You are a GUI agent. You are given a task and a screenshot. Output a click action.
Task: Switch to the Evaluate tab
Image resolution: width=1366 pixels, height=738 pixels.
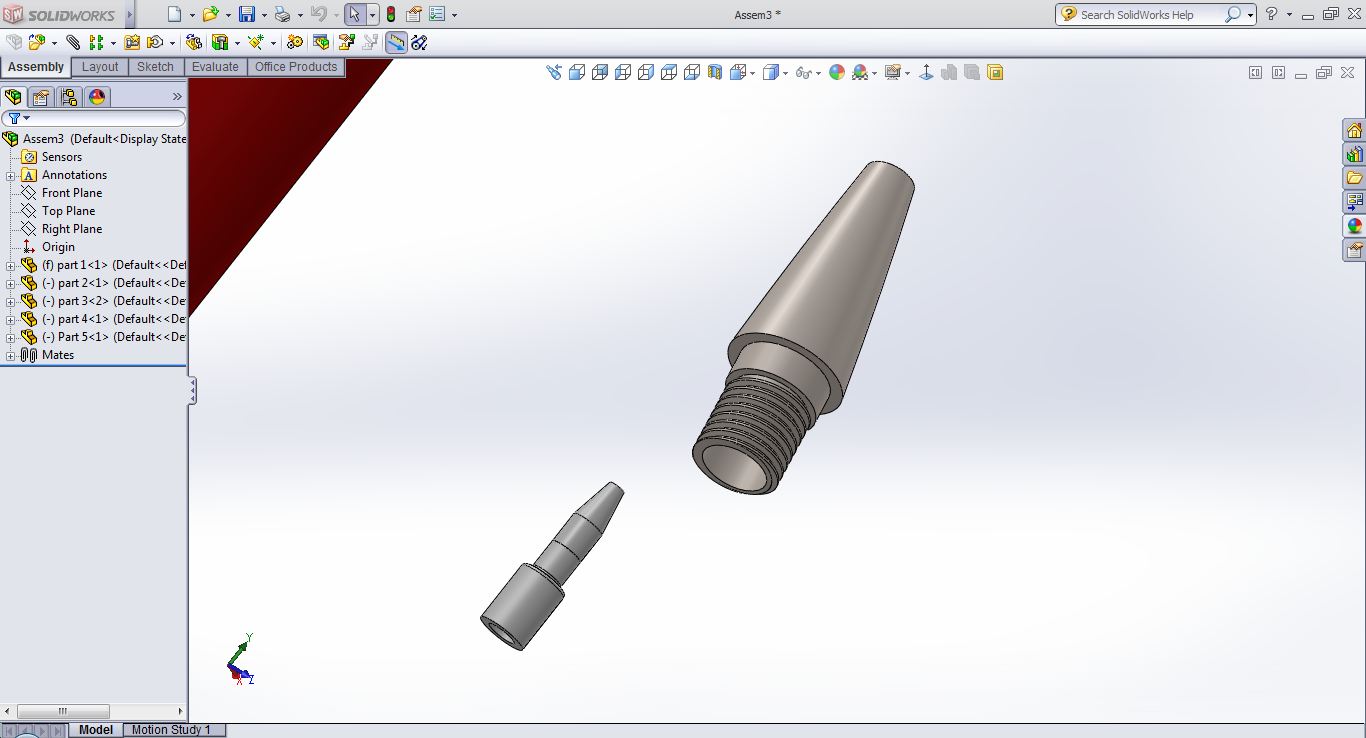(x=215, y=67)
